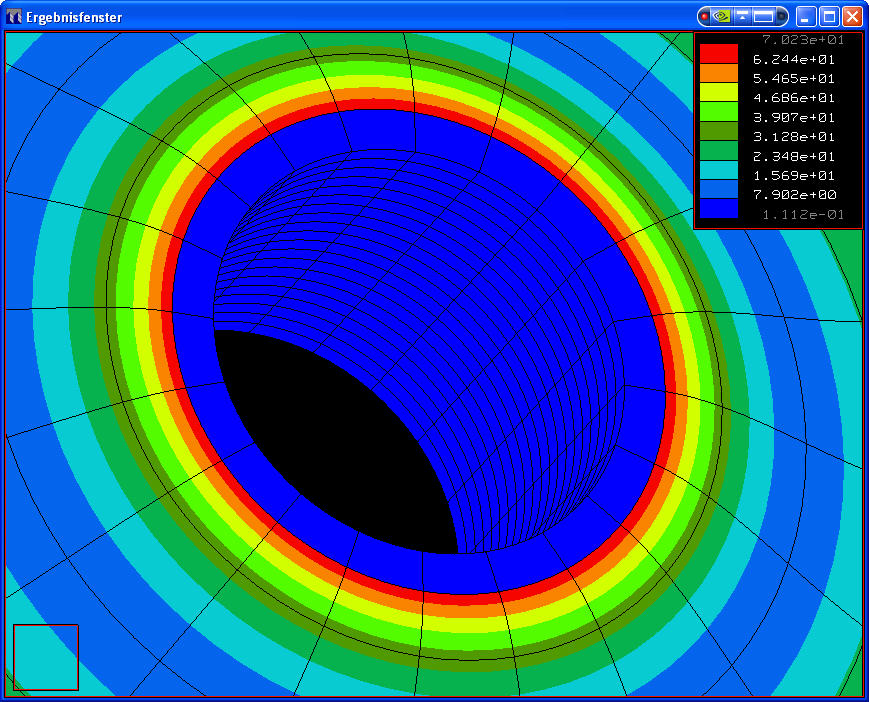Viewport: 869px width, 702px height.
Task: Click the nView collapse-to-titlebar arrow button
Action: tap(742, 17)
